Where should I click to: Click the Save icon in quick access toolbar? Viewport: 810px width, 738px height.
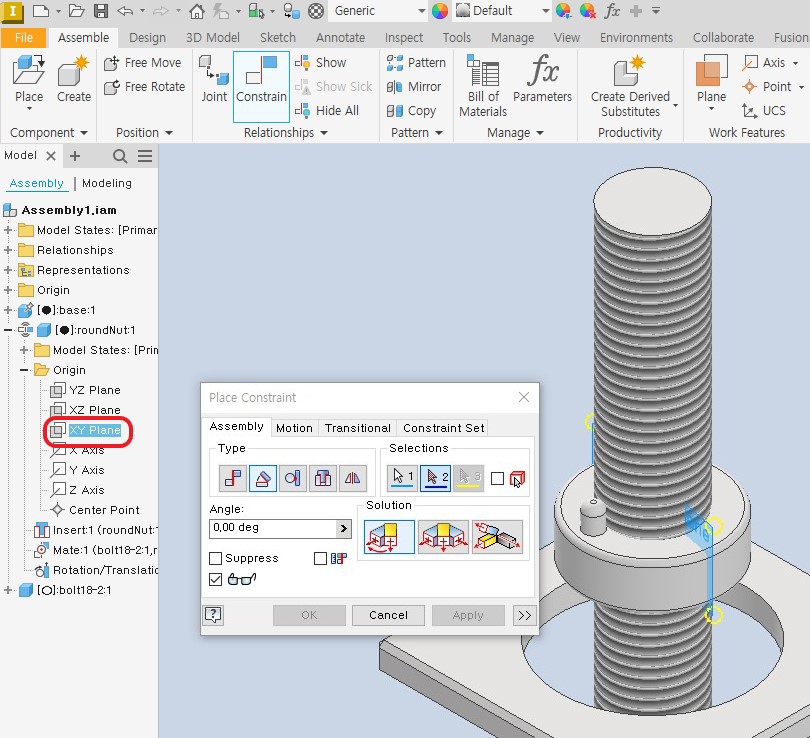point(101,11)
